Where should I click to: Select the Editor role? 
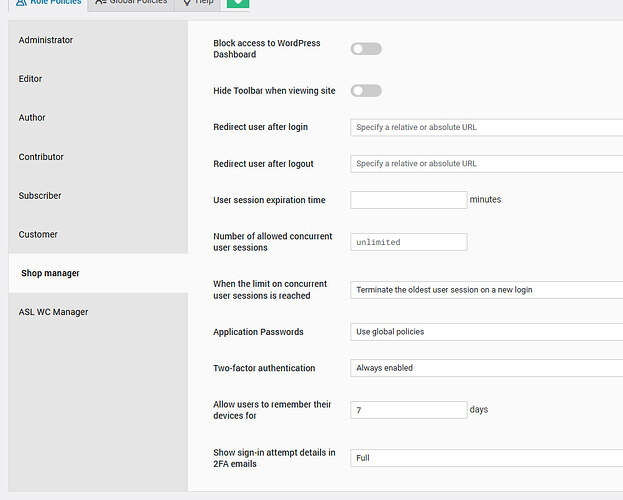click(31, 79)
